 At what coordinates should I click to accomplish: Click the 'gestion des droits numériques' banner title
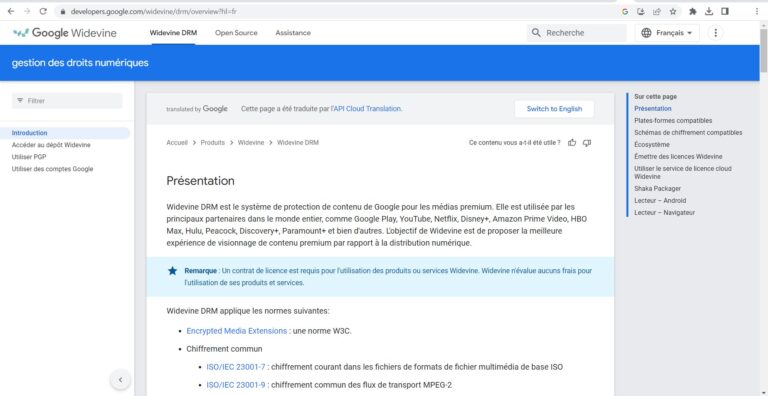pos(80,63)
